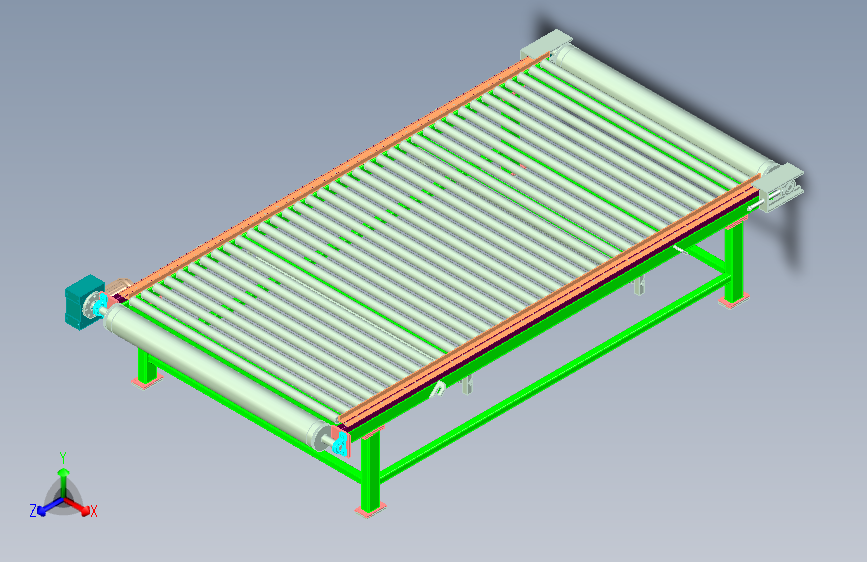Select the gray bearing housing at far right end
The height and width of the screenshot is (562, 867).
(x=781, y=188)
